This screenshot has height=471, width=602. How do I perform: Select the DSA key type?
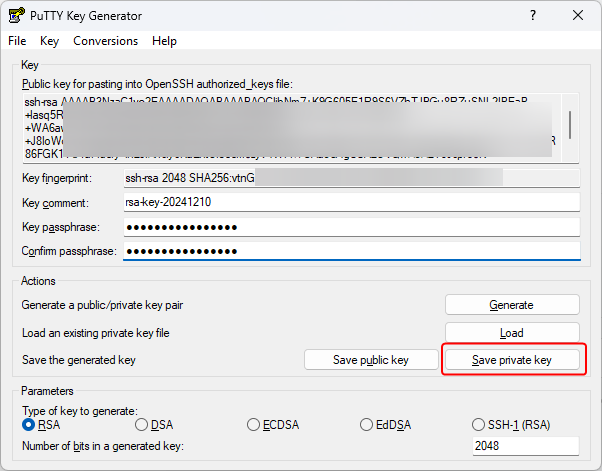(x=154, y=425)
